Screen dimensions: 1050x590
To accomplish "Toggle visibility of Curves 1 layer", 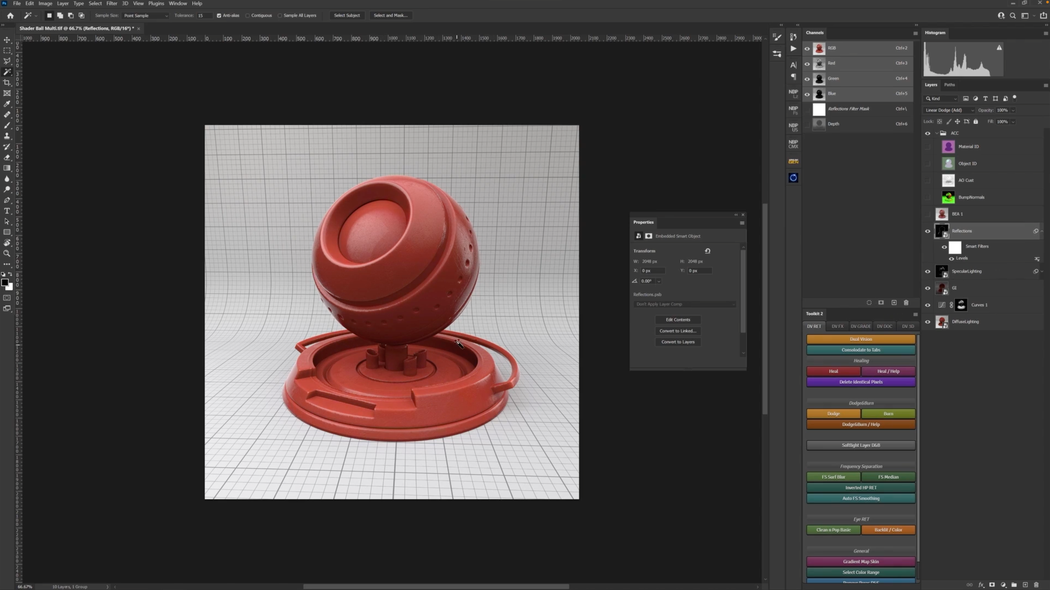I will click(928, 305).
